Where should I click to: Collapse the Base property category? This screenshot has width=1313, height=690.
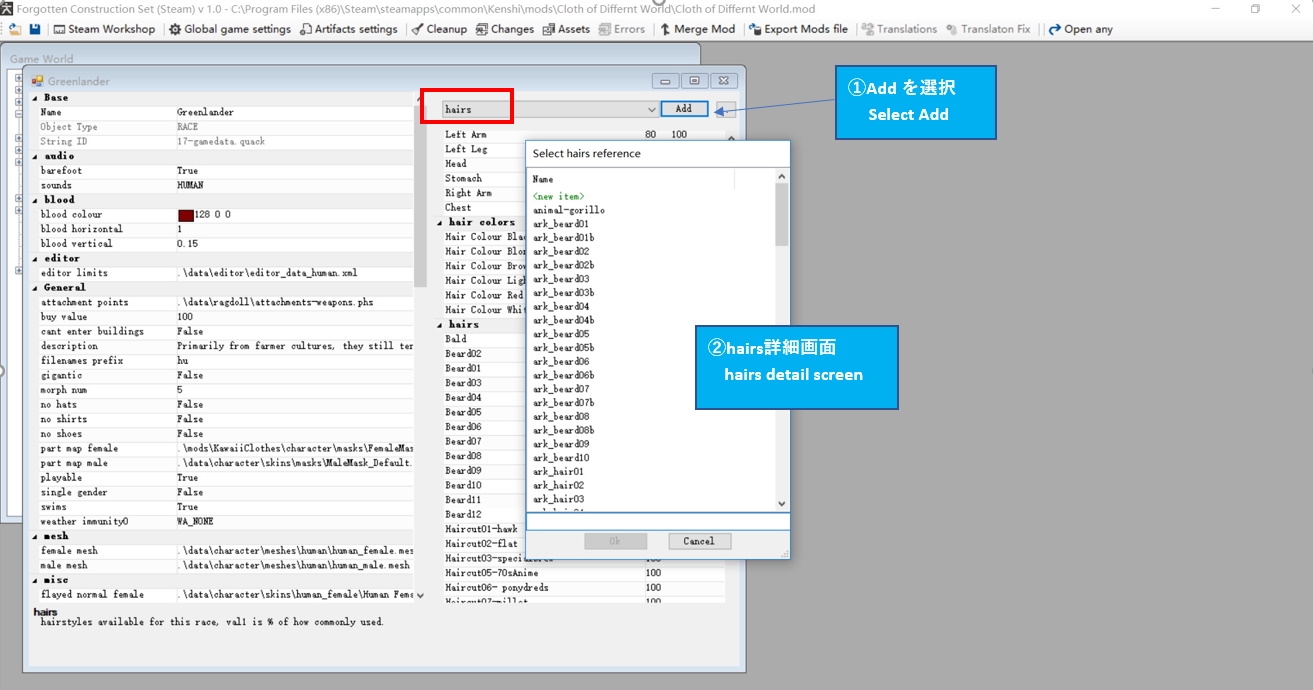click(x=35, y=98)
